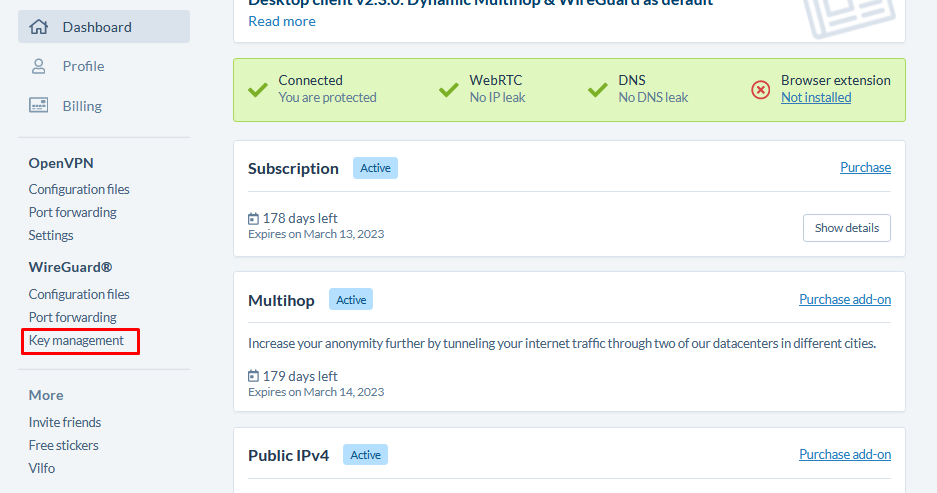The image size is (937, 493).
Task: Click the red Browser extension error icon
Action: (x=760, y=90)
